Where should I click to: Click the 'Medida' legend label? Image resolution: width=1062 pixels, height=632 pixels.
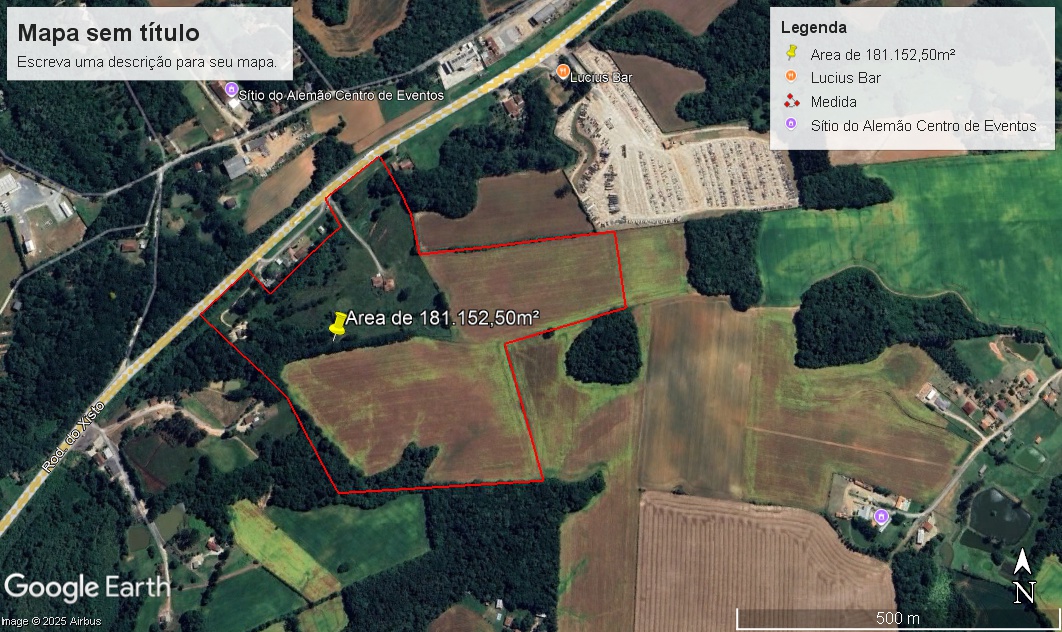tap(834, 102)
